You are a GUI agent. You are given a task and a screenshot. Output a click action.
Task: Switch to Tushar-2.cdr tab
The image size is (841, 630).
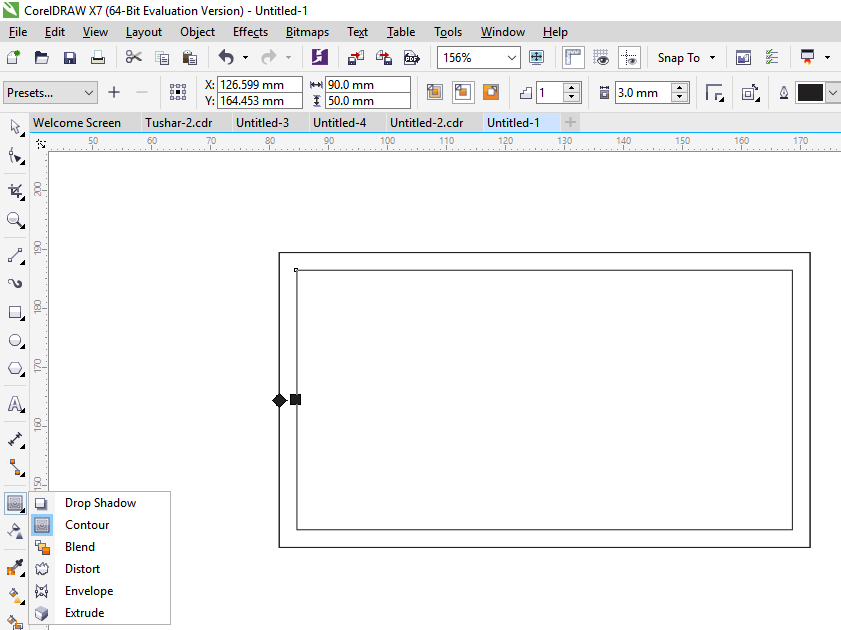pyautogui.click(x=179, y=123)
